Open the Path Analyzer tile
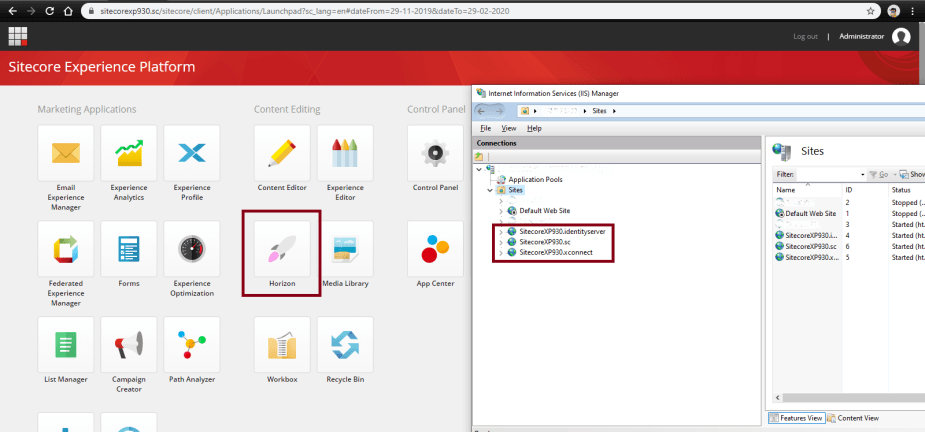 tap(192, 345)
